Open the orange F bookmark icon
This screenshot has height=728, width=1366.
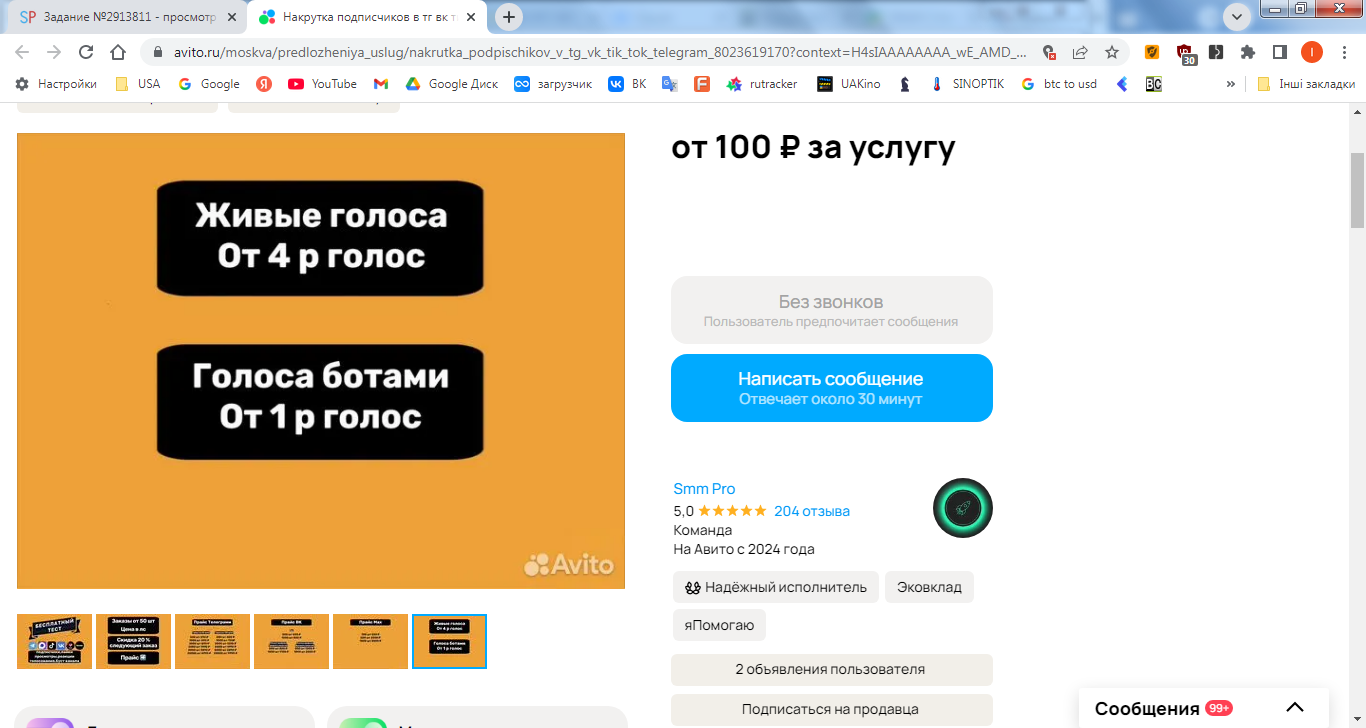[702, 84]
